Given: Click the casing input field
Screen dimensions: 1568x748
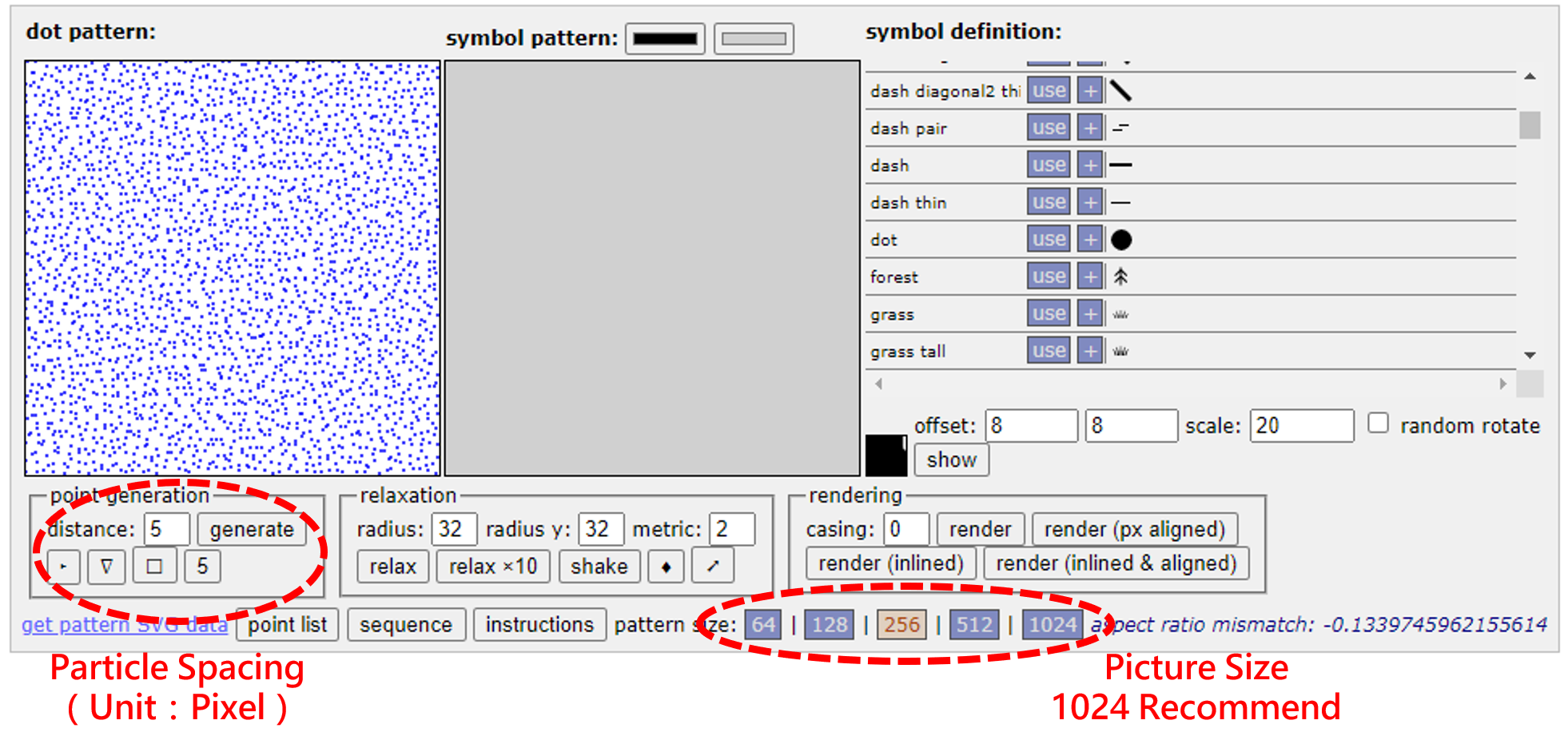Looking at the screenshot, I should pos(906,529).
